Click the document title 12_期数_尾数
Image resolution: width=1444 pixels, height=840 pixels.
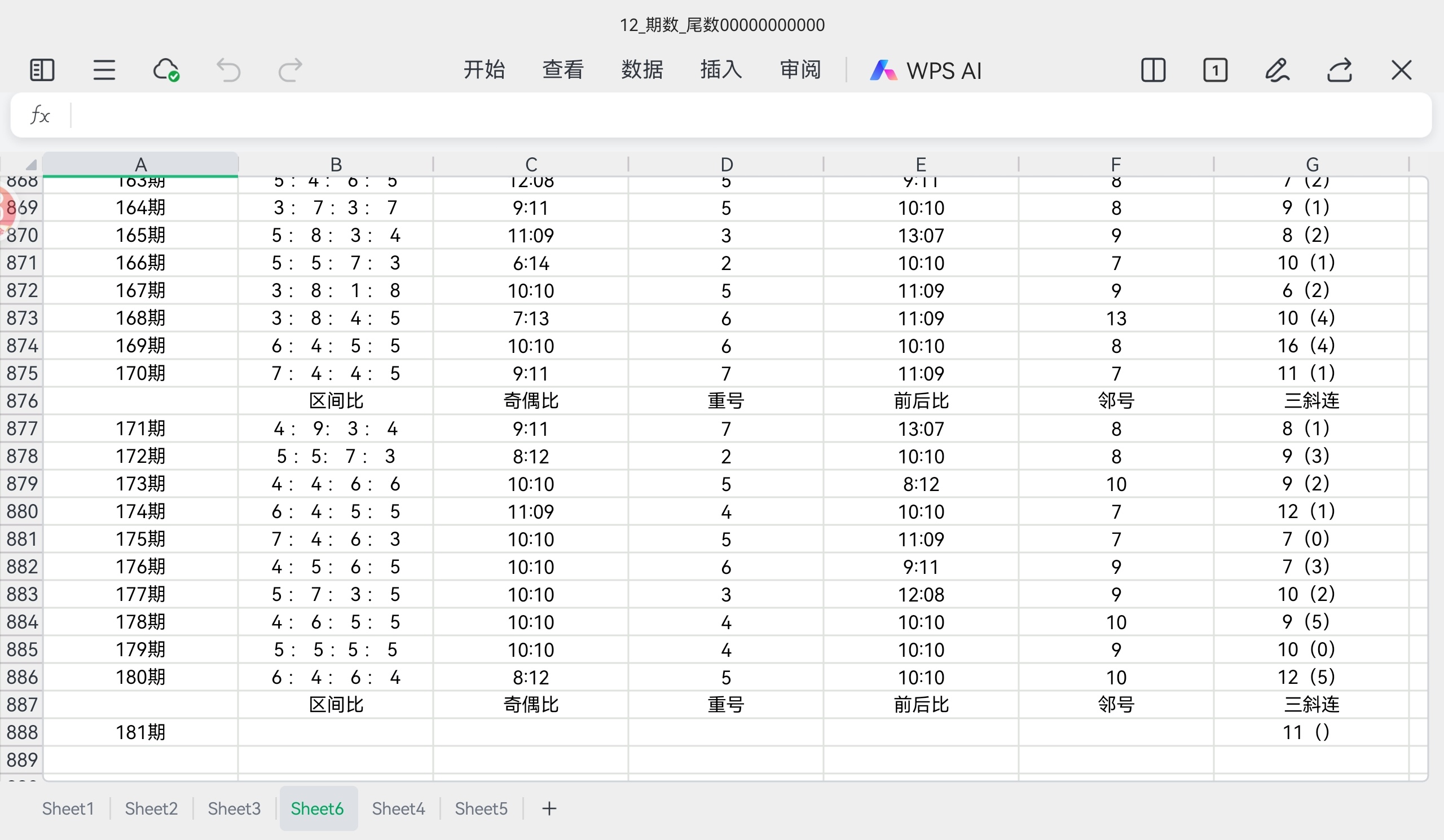722,25
